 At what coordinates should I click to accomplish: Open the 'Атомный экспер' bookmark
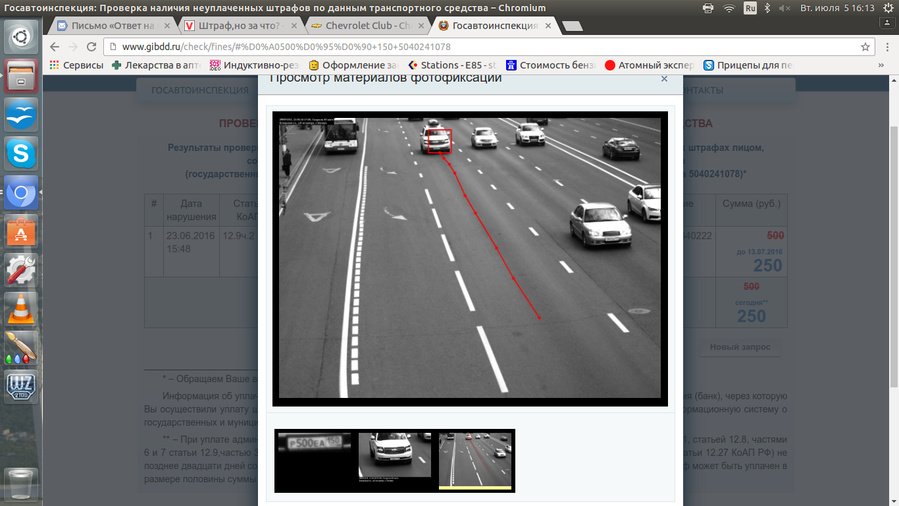click(649, 65)
